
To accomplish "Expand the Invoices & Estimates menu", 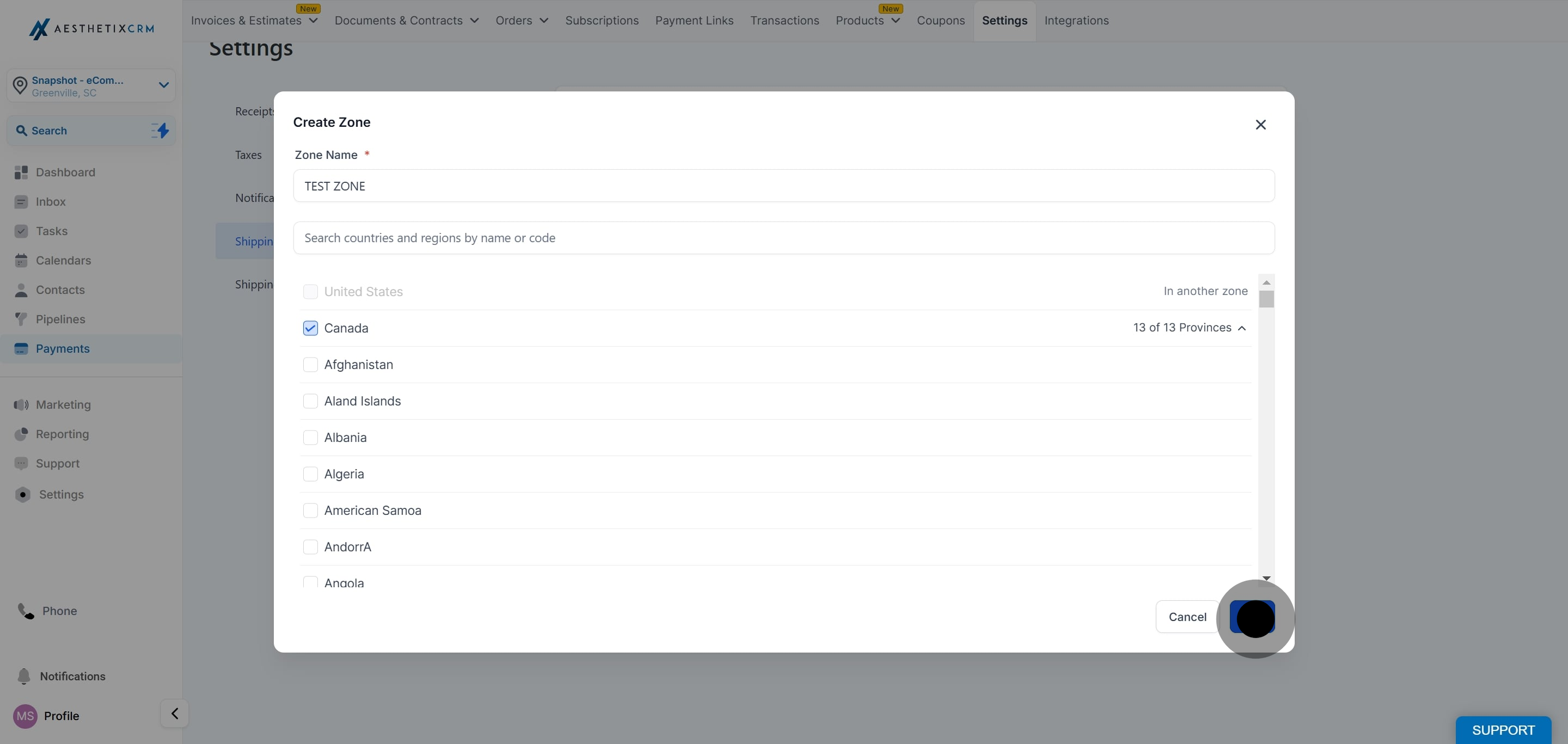I will (254, 21).
